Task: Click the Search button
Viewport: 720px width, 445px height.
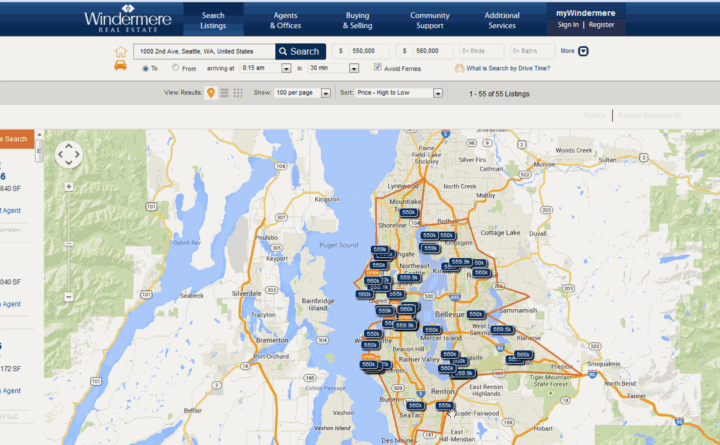Action: (300, 51)
